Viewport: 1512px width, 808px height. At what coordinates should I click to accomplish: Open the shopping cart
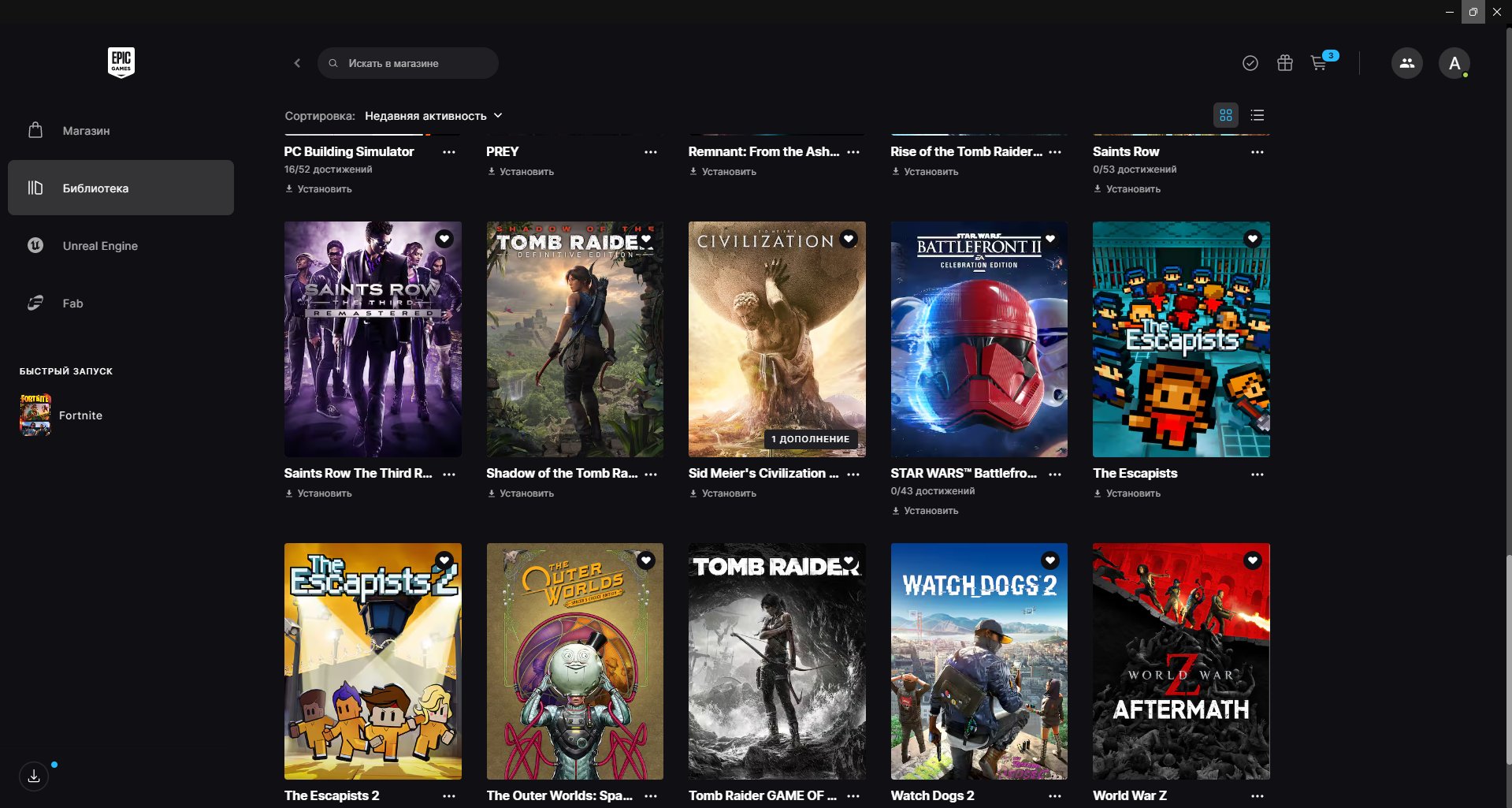(1318, 63)
